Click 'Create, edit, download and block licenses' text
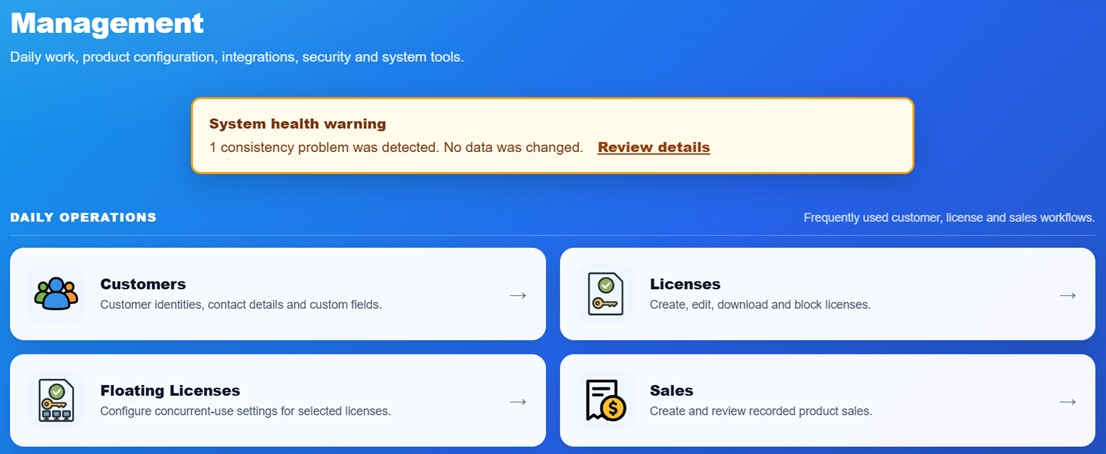Viewport: 1106px width, 454px height. click(x=760, y=305)
